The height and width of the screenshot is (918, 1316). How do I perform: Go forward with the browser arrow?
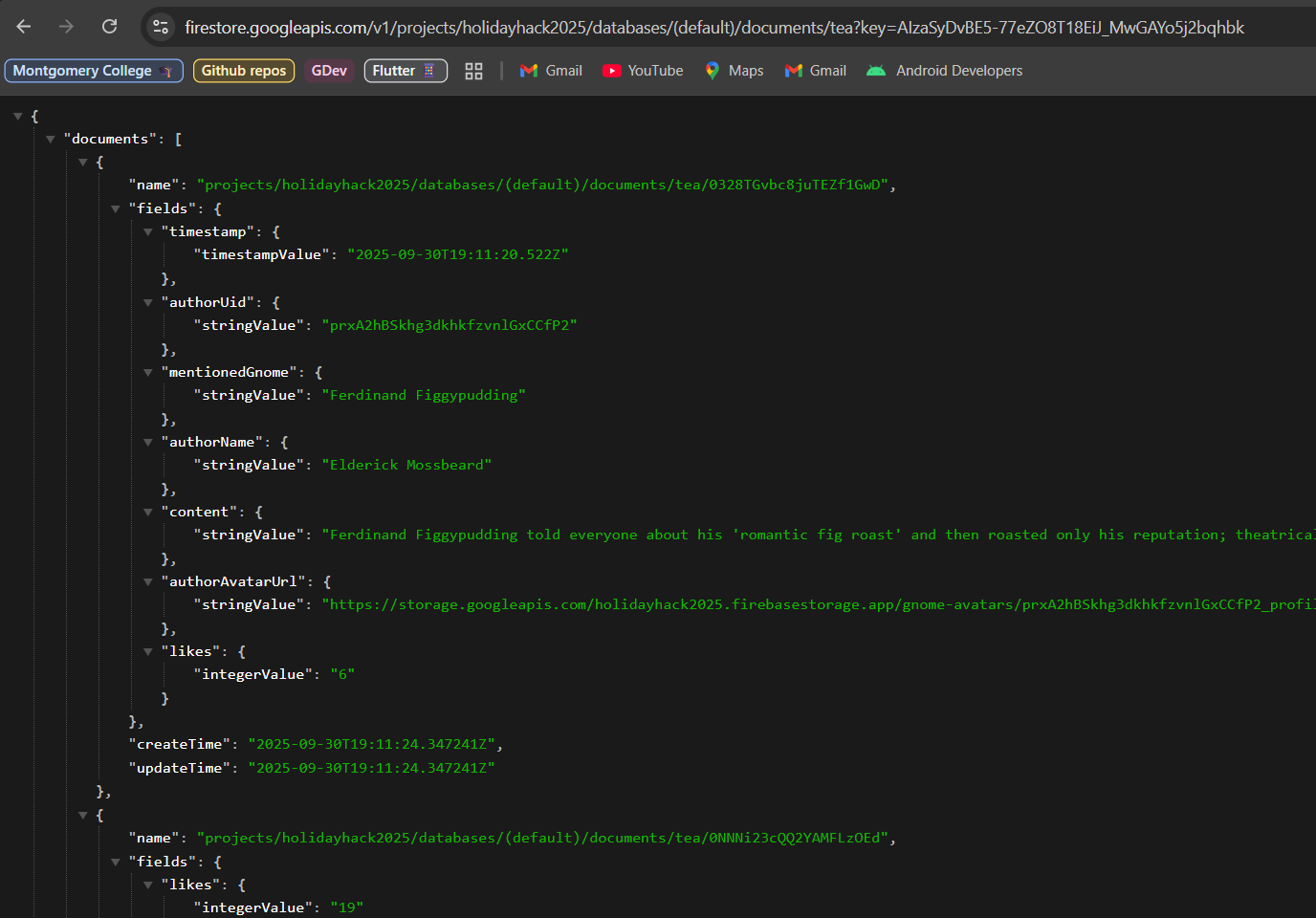66,27
